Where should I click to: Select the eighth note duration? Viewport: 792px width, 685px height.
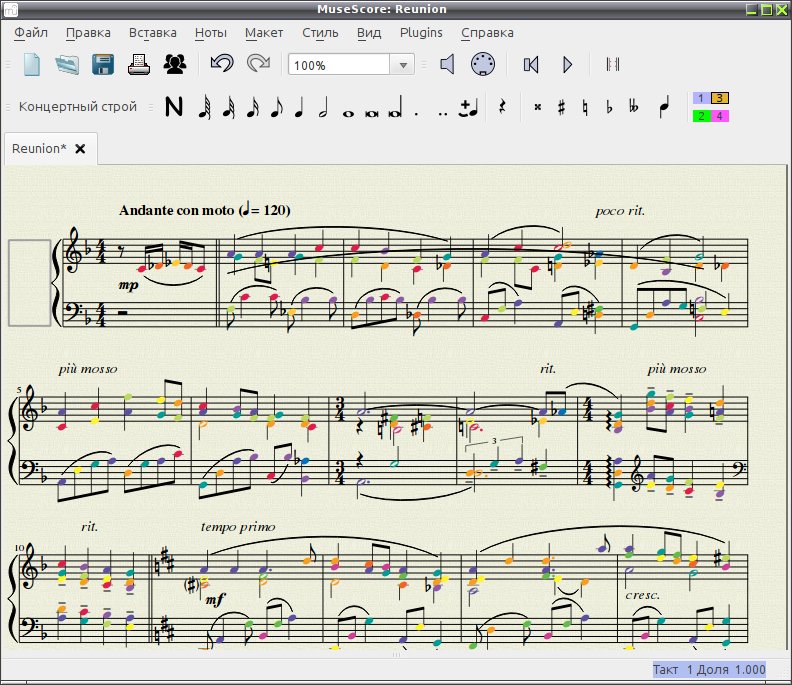pyautogui.click(x=276, y=107)
